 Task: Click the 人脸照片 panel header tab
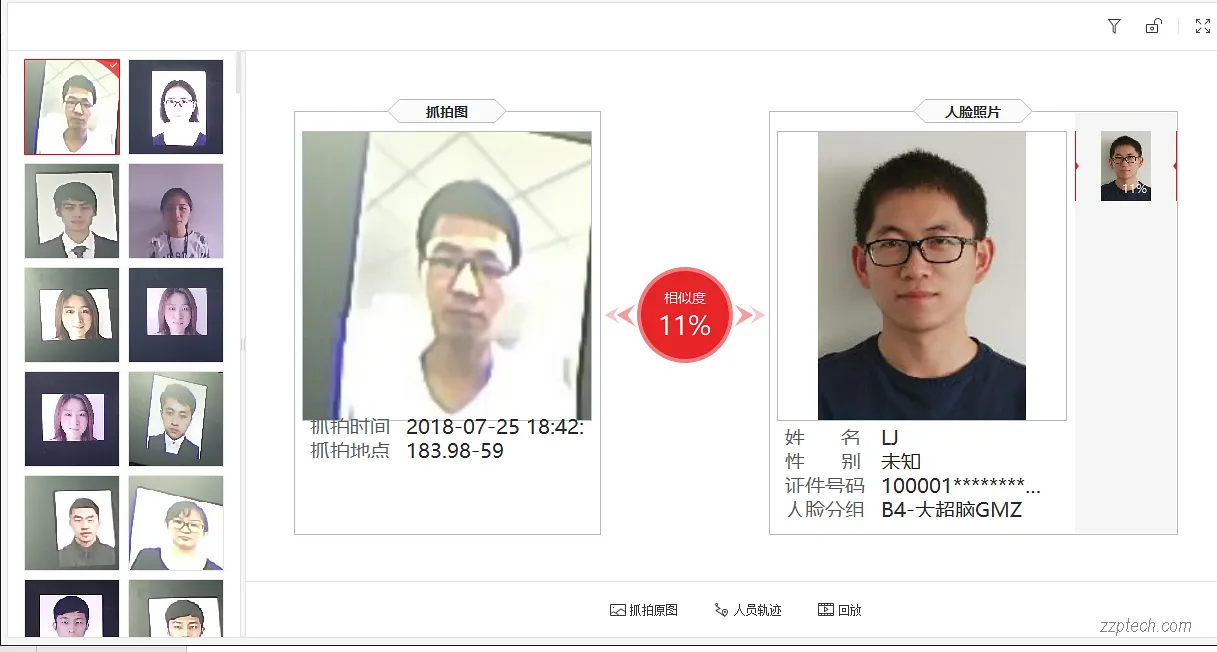pyautogui.click(x=973, y=112)
